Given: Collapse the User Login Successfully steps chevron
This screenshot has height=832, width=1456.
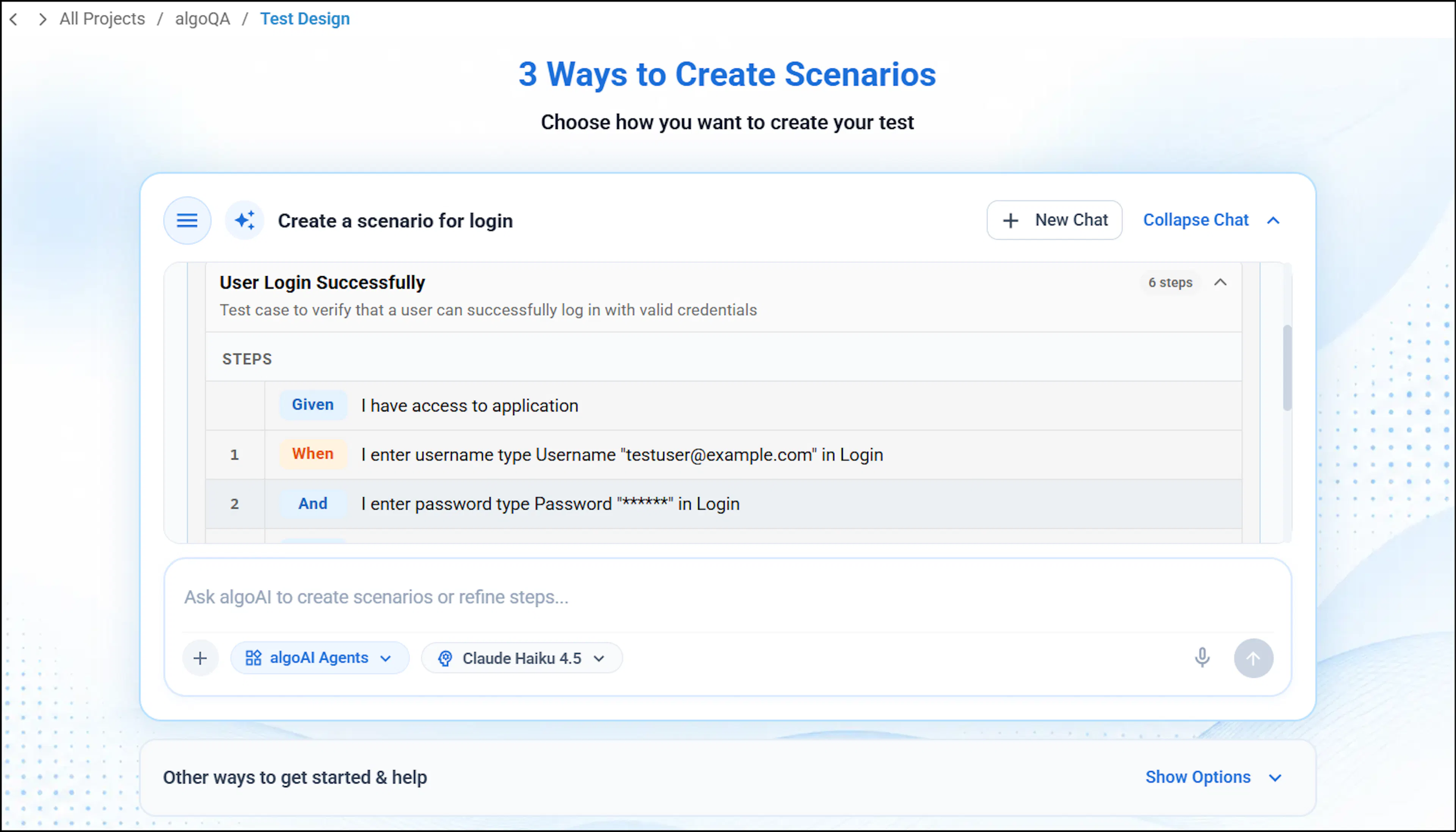Looking at the screenshot, I should [x=1220, y=282].
